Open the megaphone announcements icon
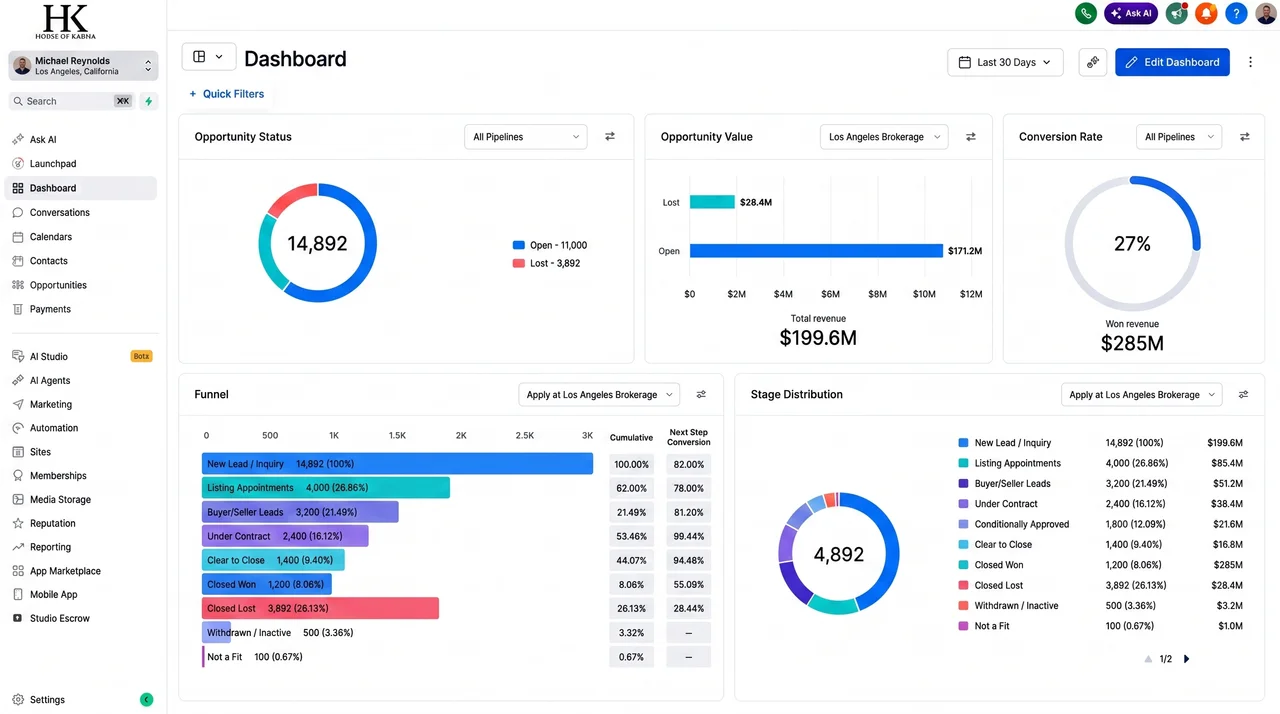The height and width of the screenshot is (714, 1280). pos(1177,13)
